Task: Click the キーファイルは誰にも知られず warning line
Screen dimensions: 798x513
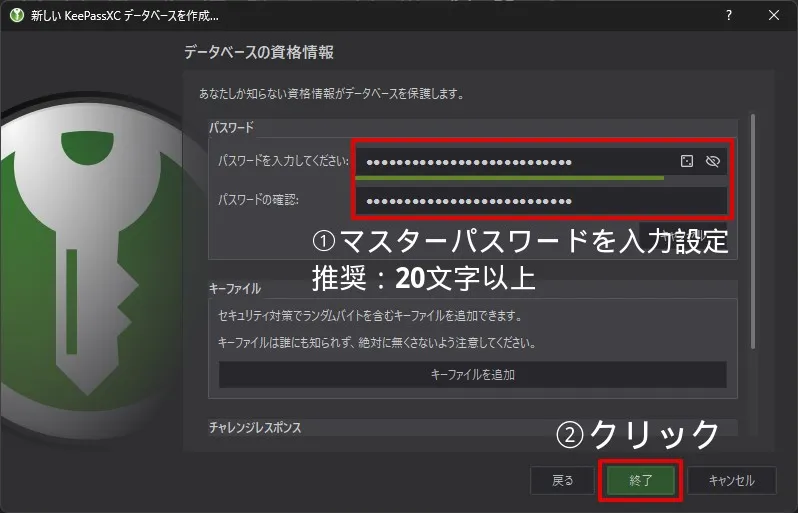Action: pyautogui.click(x=377, y=343)
